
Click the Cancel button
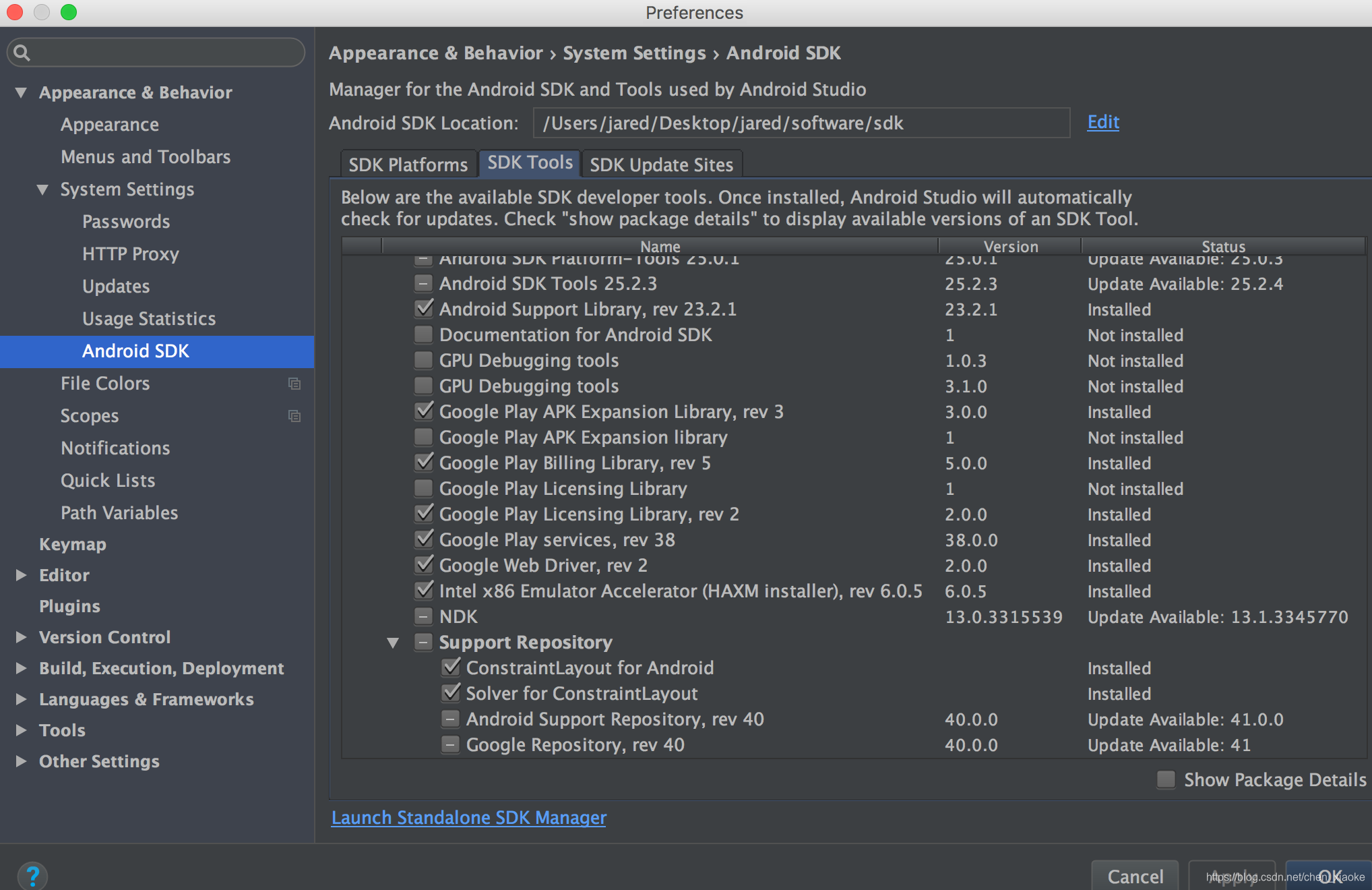(1135, 875)
